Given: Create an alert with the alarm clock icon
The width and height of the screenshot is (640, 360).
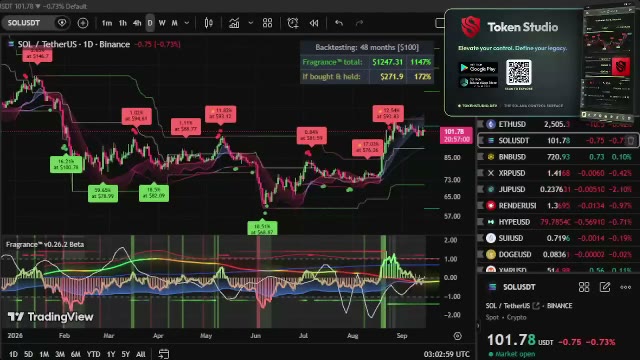Looking at the screenshot, I should pyautogui.click(x=293, y=23).
